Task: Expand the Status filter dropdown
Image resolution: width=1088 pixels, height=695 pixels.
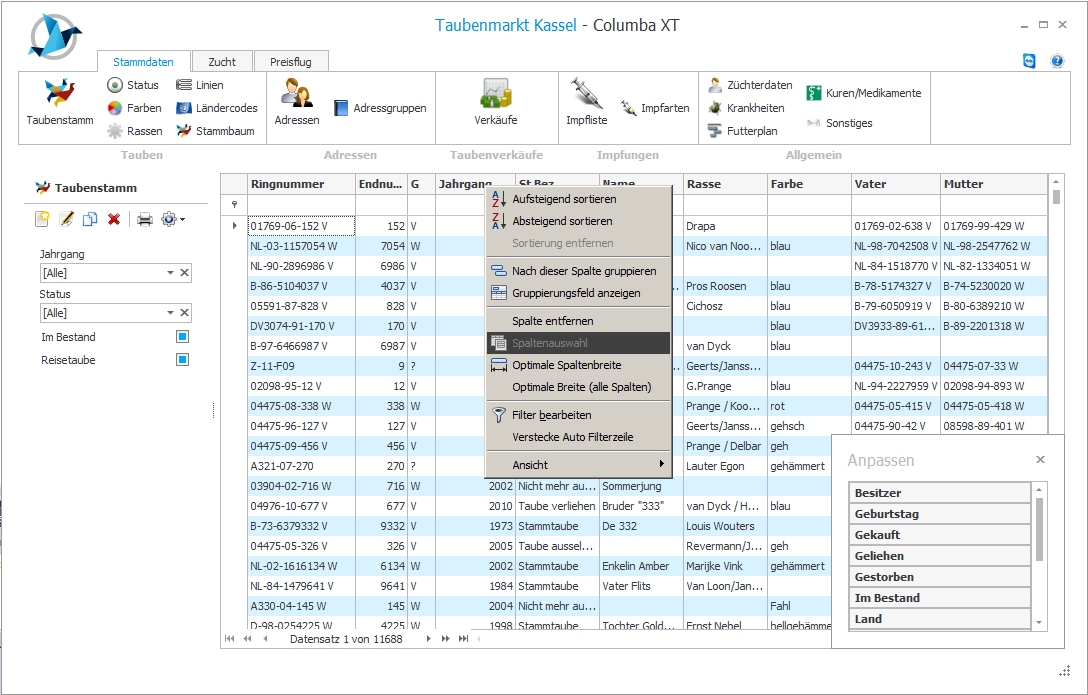Action: pyautogui.click(x=170, y=314)
